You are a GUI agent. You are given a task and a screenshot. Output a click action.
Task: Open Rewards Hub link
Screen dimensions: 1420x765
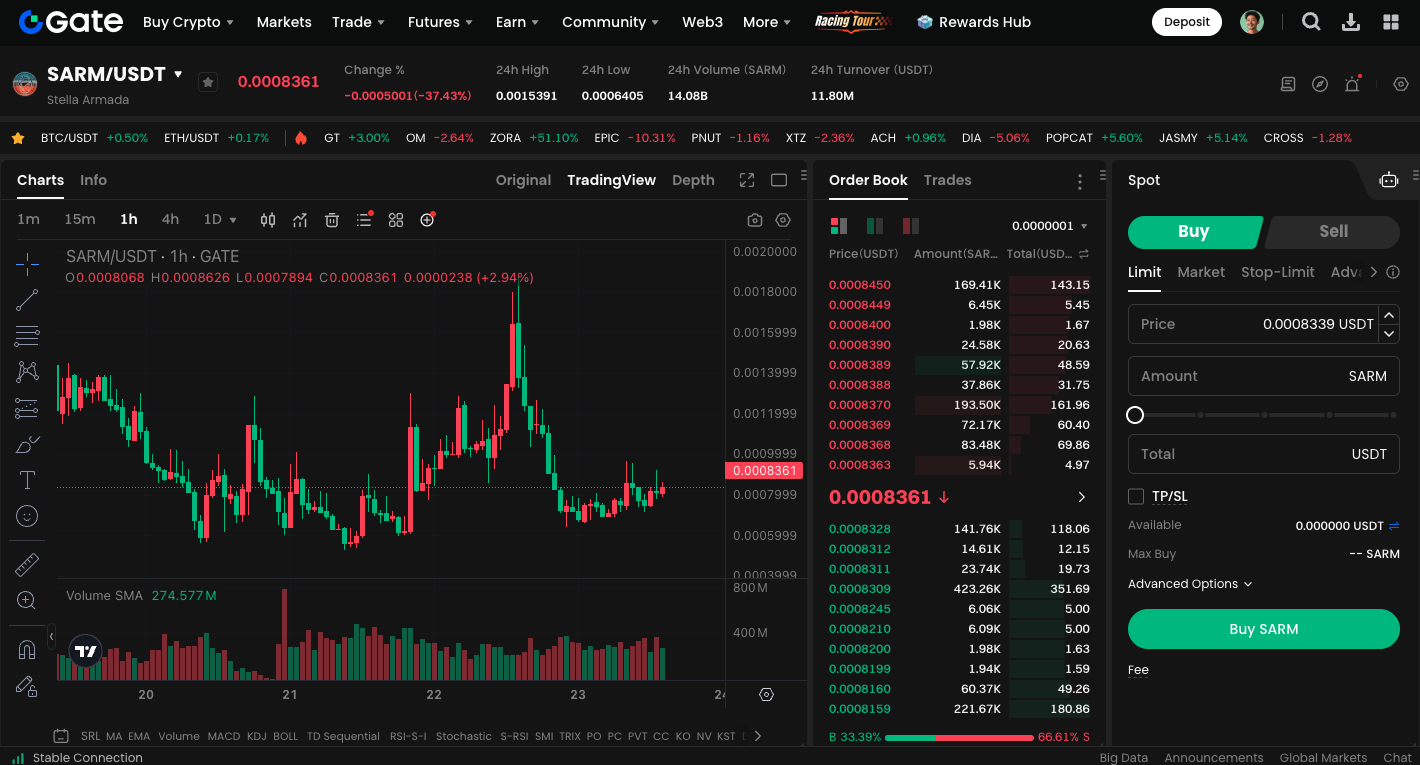tap(974, 22)
